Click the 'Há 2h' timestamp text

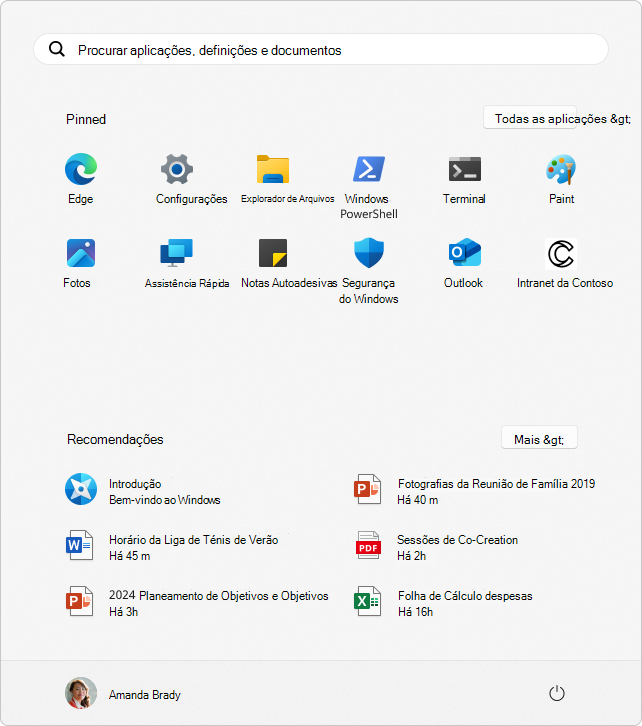click(x=411, y=556)
